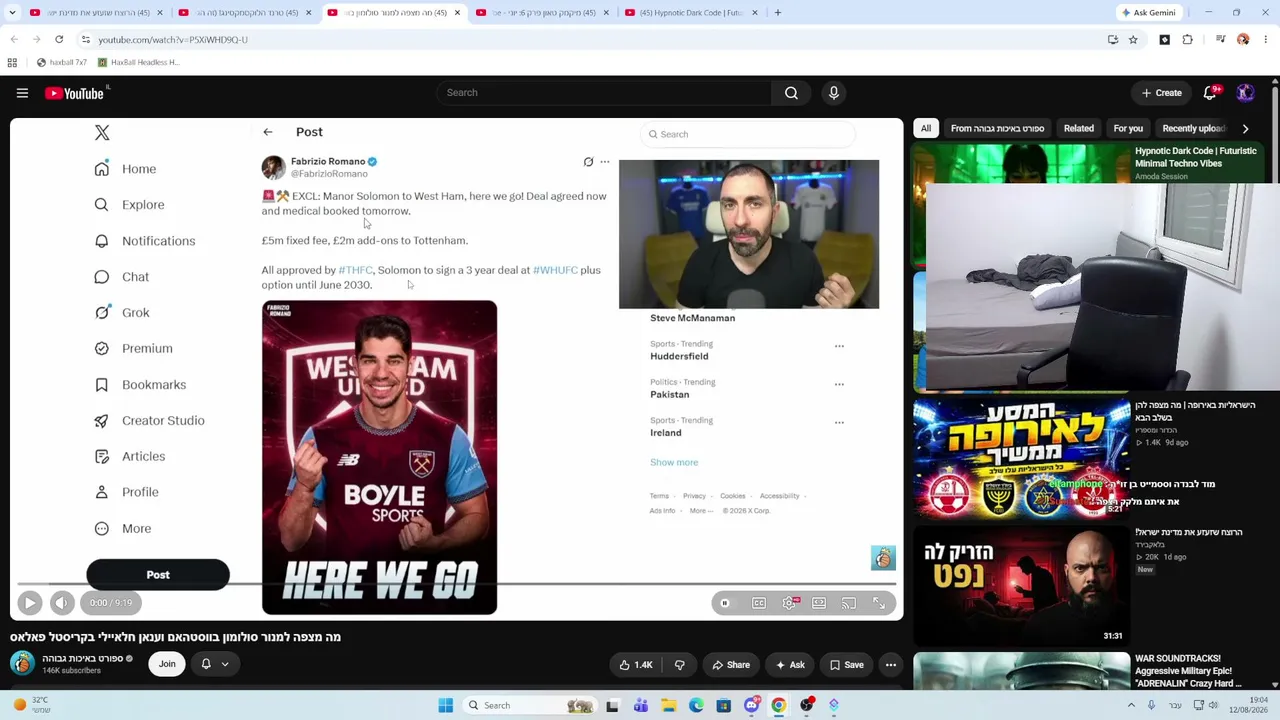
Task: Toggle subtitles with the CC button
Action: tap(759, 603)
